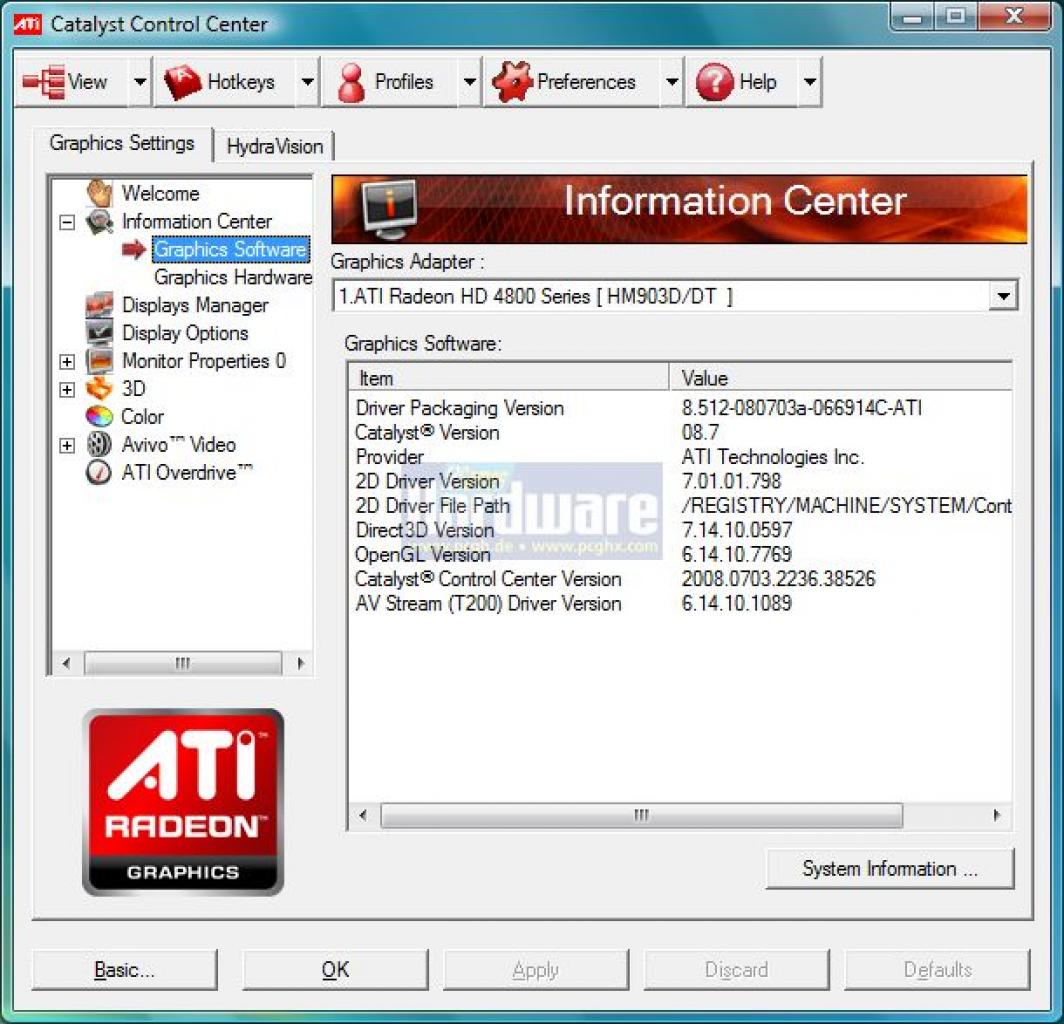Screen dimensions: 1064x1024
Task: Click the Preferences gear icon
Action: coord(512,82)
